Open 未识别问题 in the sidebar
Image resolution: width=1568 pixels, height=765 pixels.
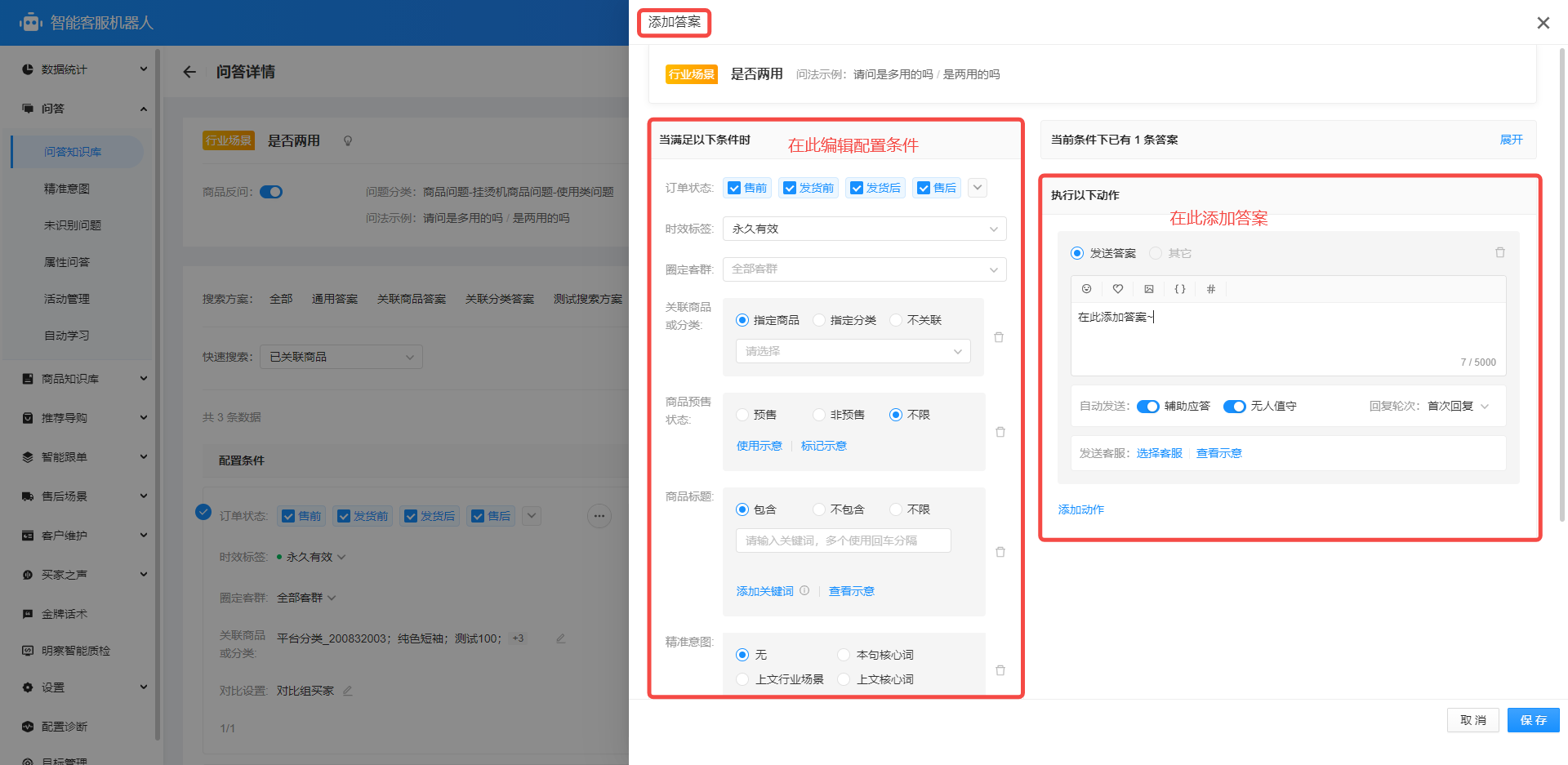73,225
